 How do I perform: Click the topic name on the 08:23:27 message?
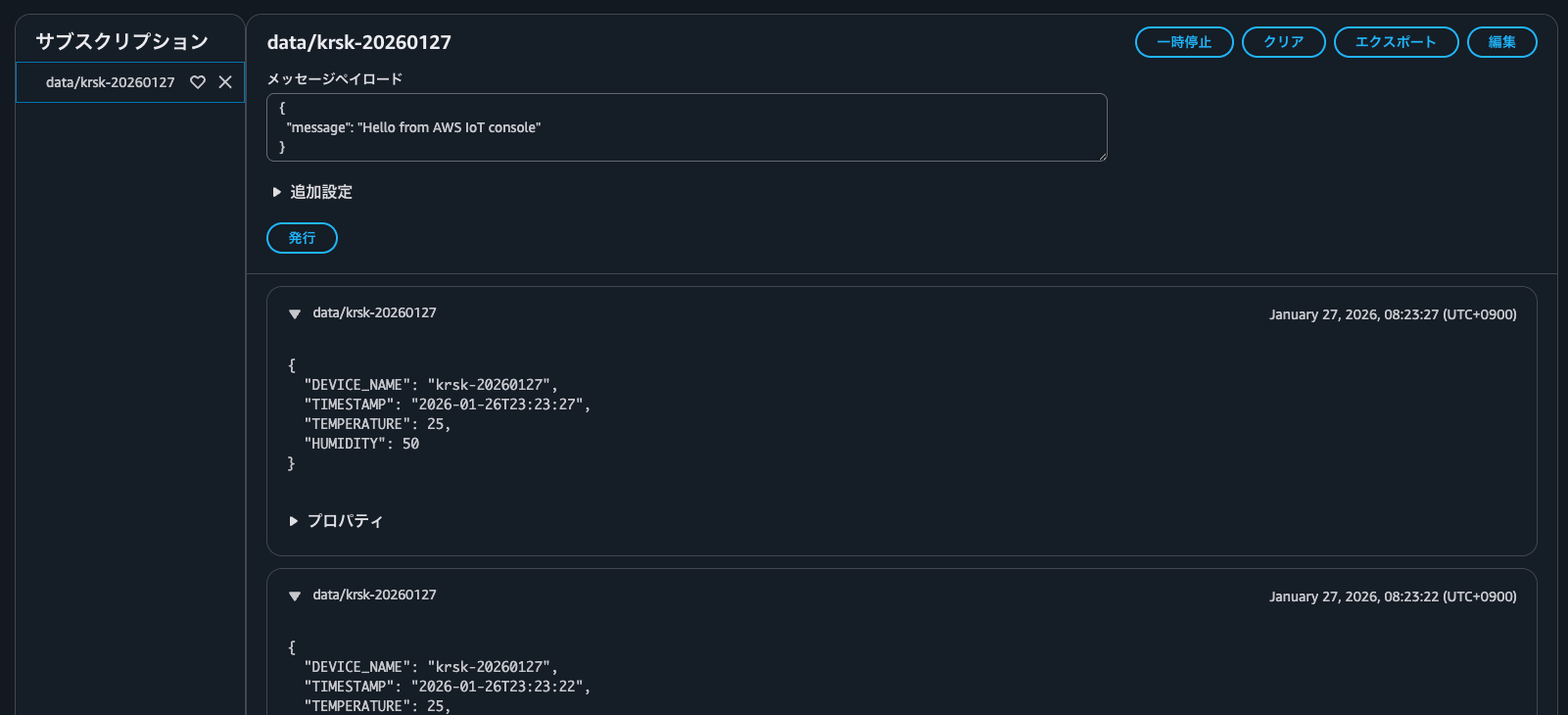click(374, 313)
